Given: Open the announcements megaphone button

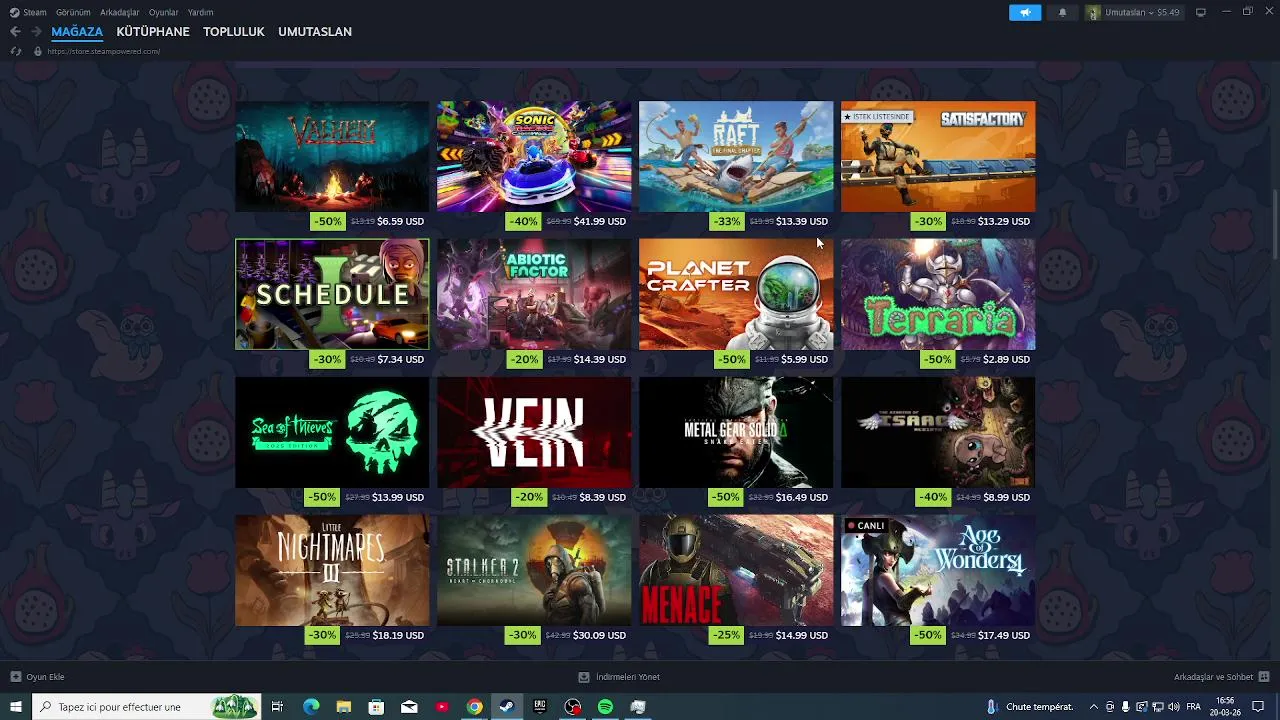Looking at the screenshot, I should (1024, 12).
